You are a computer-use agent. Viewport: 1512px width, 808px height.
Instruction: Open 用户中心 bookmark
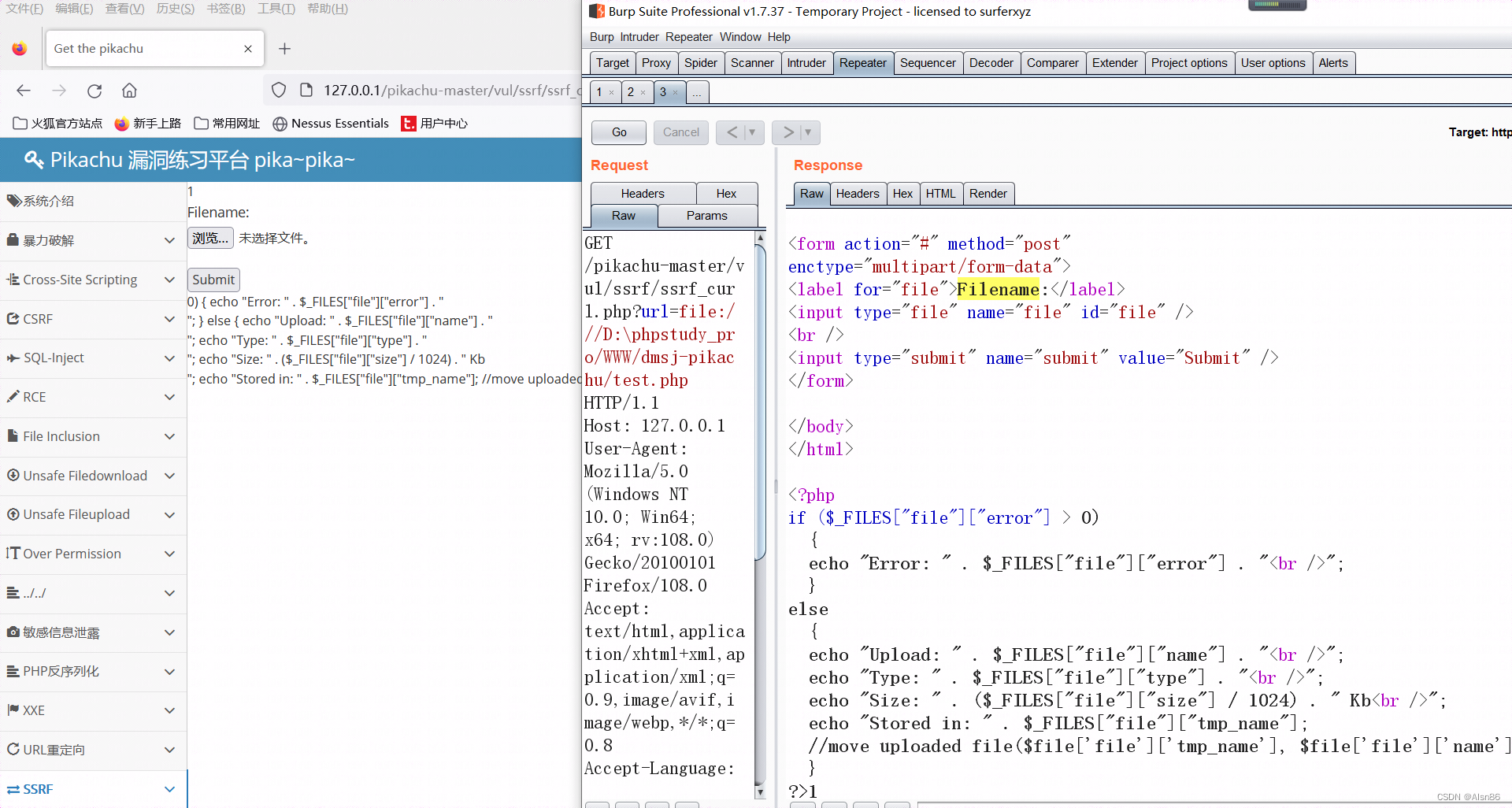point(435,124)
